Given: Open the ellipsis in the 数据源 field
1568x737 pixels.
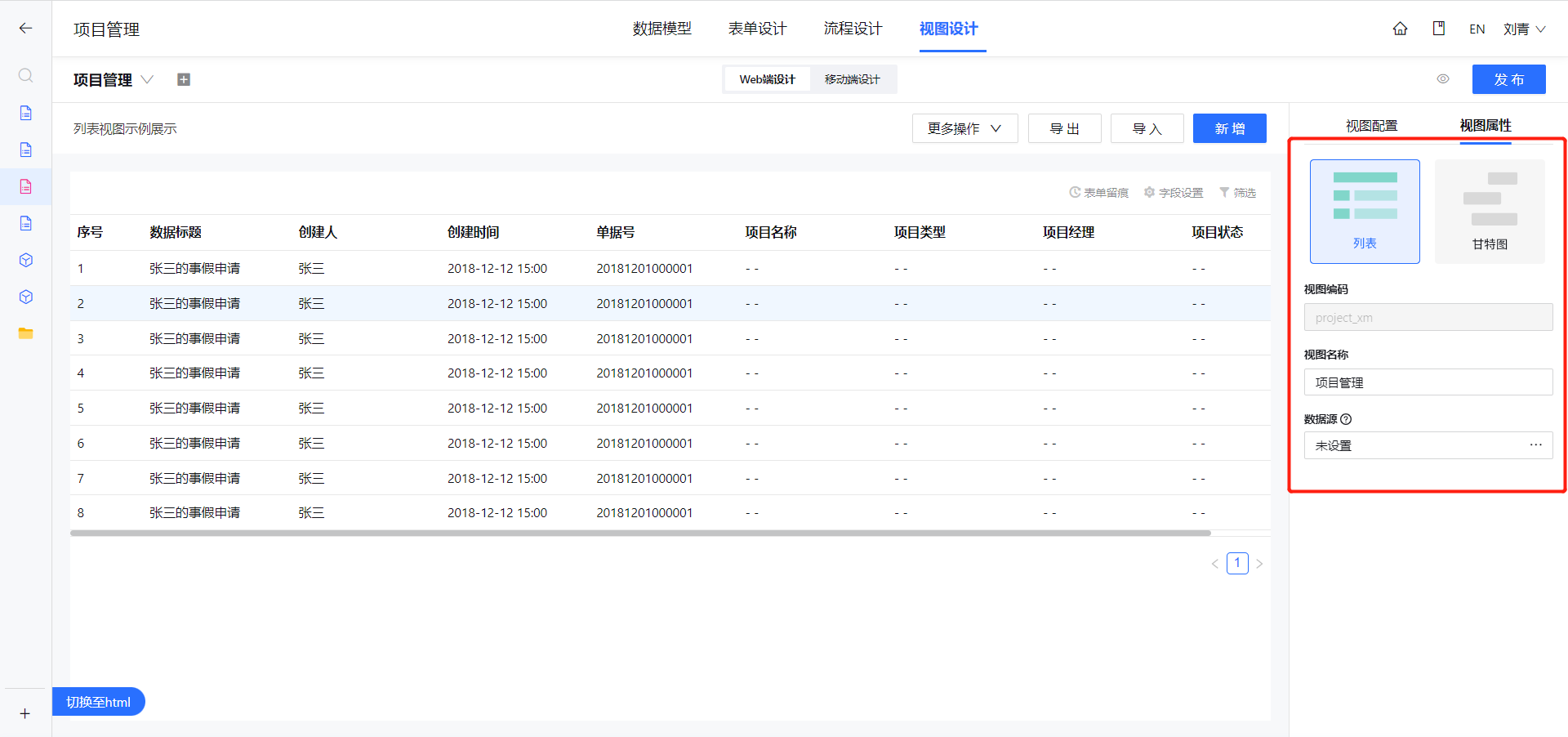Looking at the screenshot, I should [1535, 445].
